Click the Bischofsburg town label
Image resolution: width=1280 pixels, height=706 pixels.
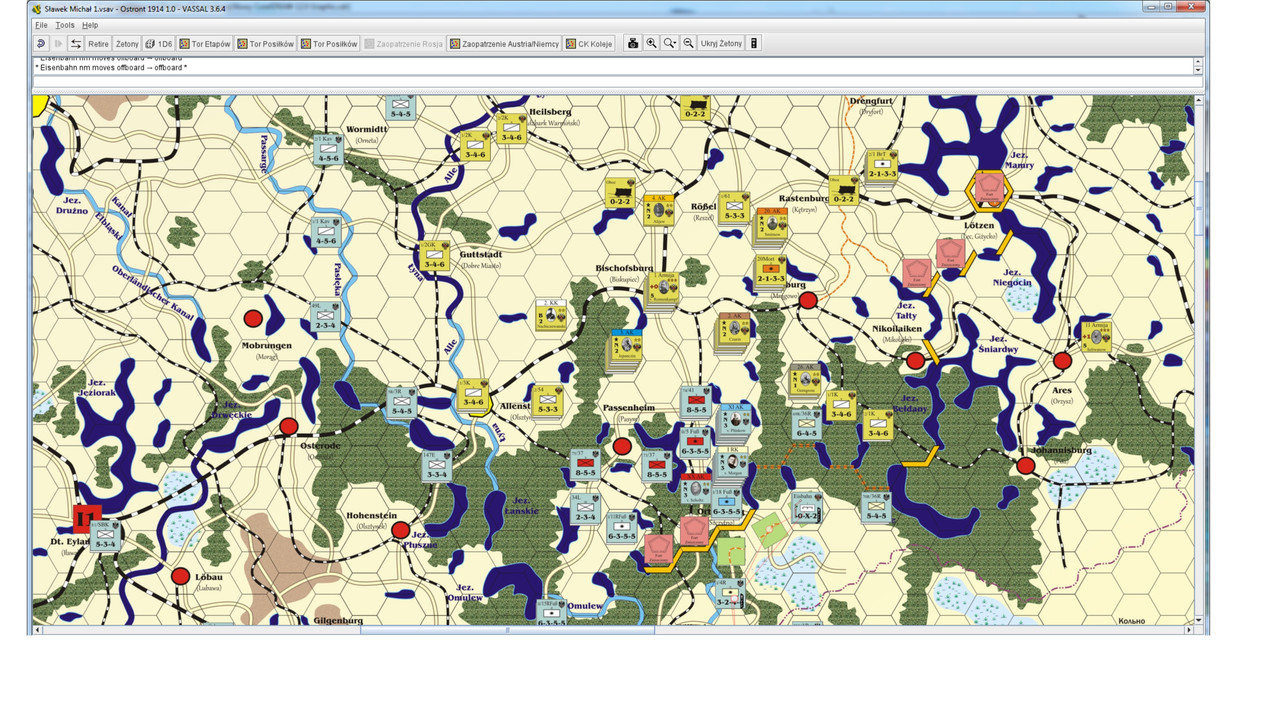[624, 268]
